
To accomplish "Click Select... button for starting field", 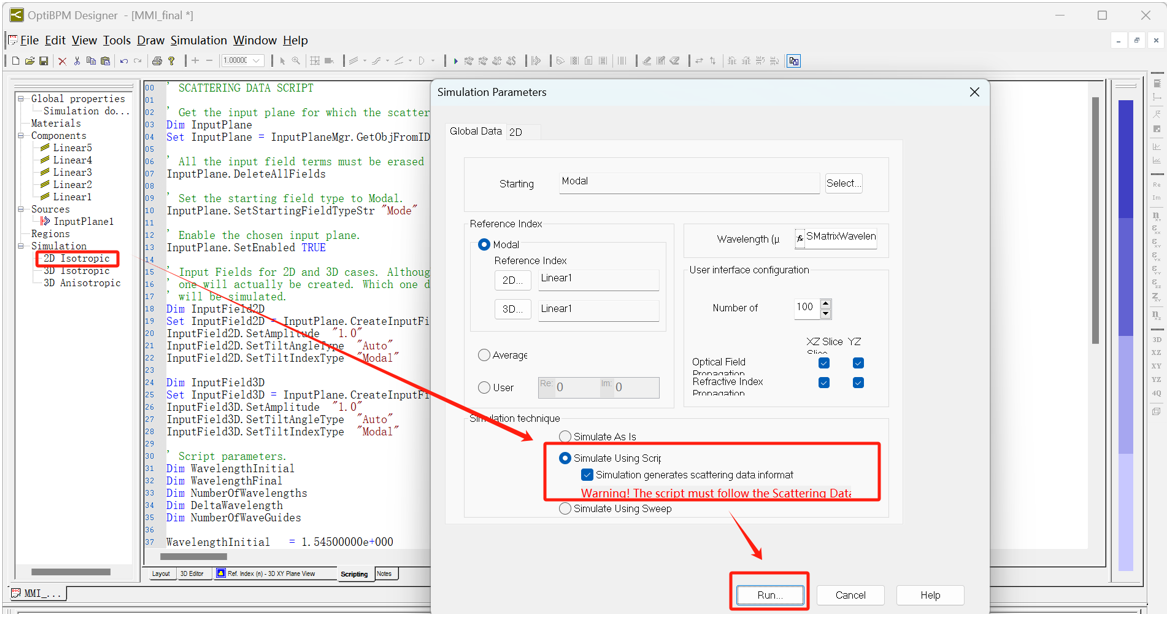I will point(842,183).
